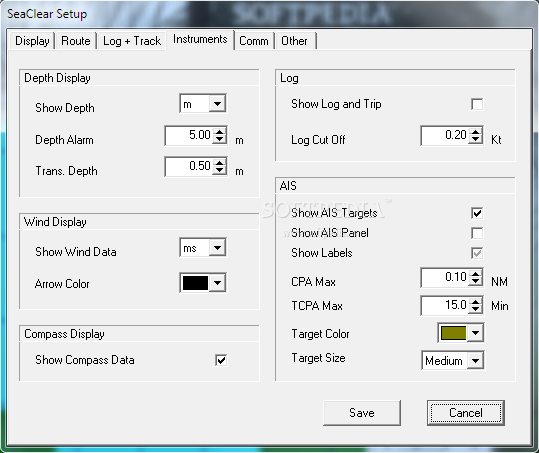Click the Save button
Image resolution: width=539 pixels, height=453 pixels.
362,412
